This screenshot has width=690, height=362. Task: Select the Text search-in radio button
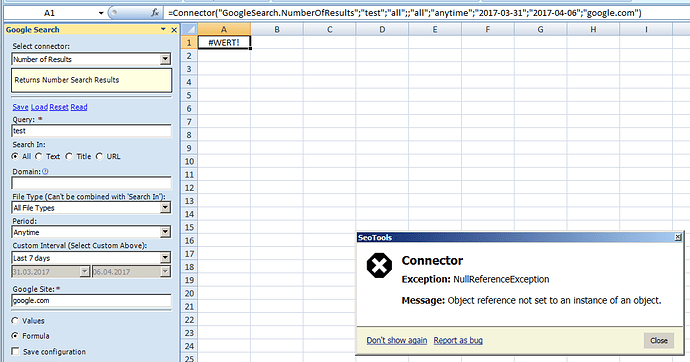point(39,157)
